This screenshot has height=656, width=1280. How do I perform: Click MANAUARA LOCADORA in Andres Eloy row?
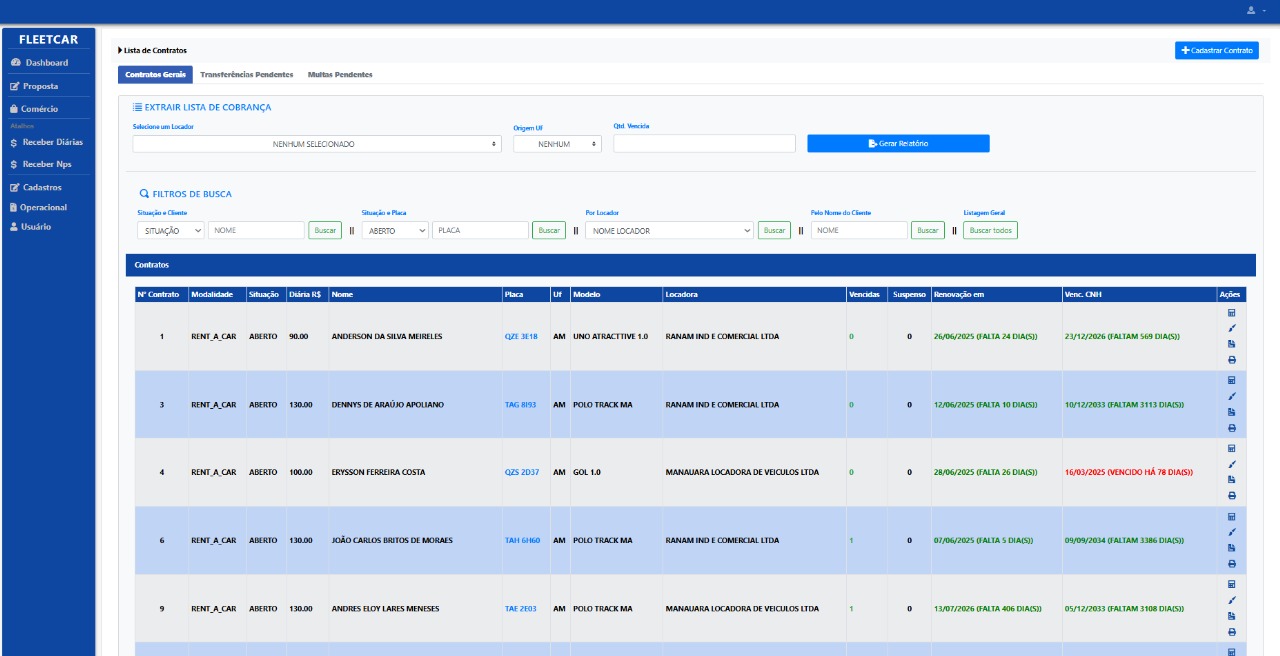(742, 608)
